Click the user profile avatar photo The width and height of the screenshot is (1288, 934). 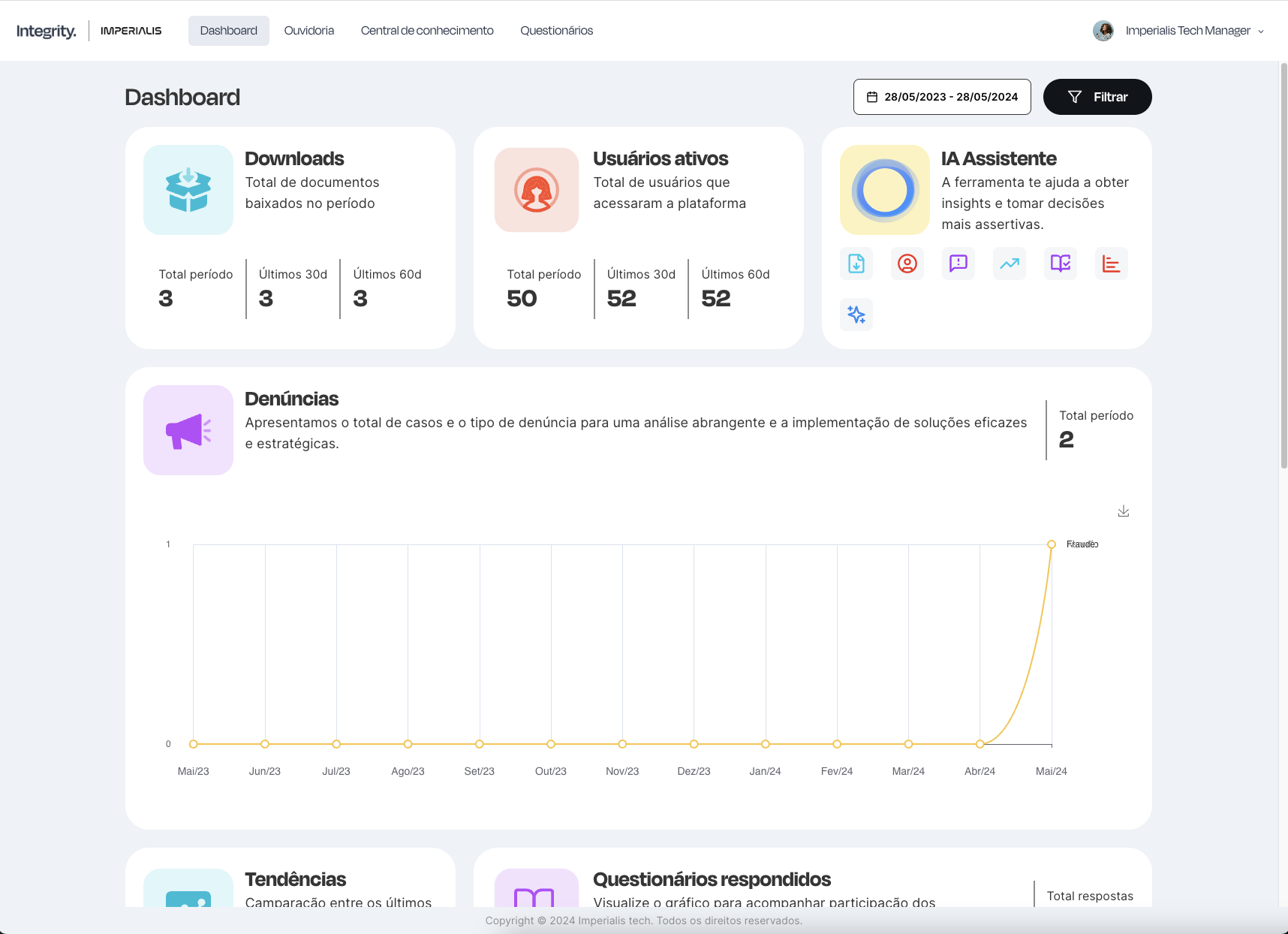pos(1103,31)
